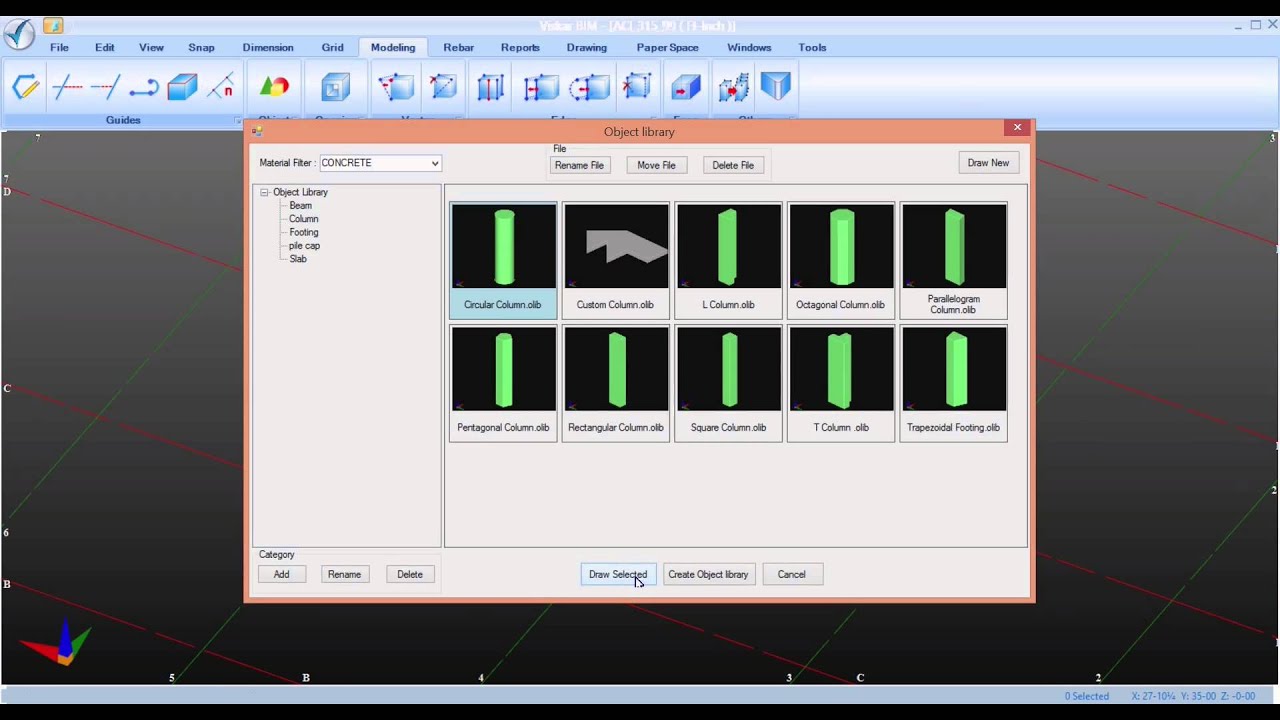Open the Windows tab

(x=749, y=47)
